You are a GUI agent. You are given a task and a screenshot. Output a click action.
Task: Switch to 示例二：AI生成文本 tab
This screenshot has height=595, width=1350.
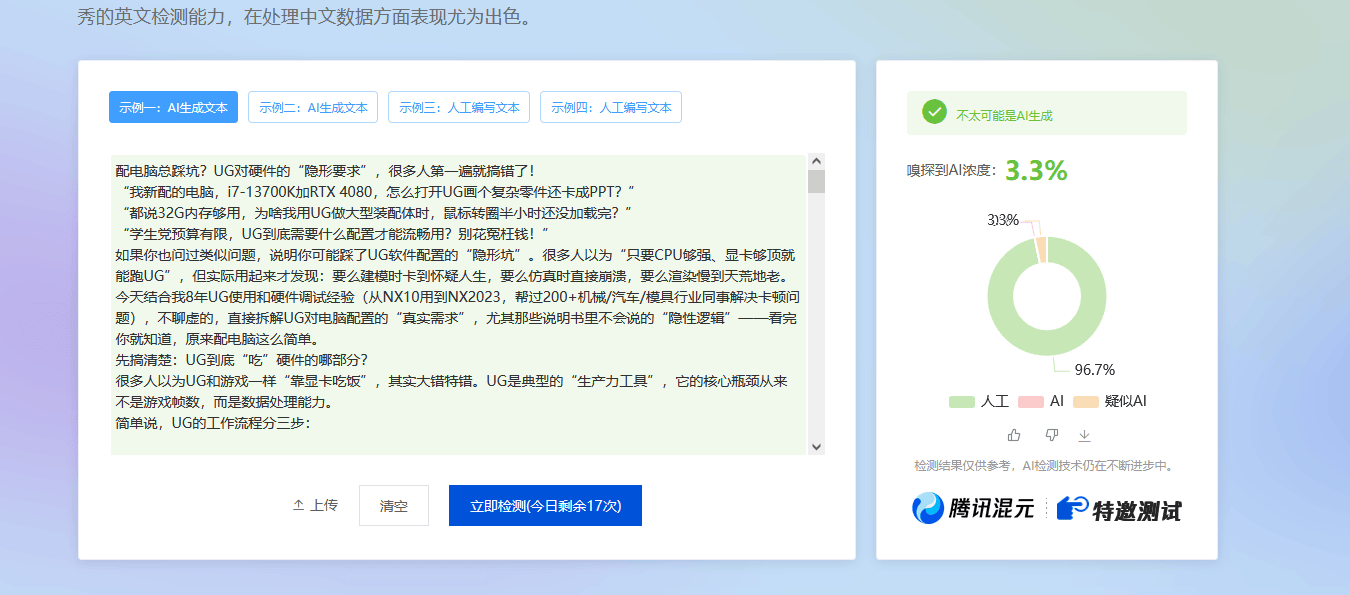(313, 107)
